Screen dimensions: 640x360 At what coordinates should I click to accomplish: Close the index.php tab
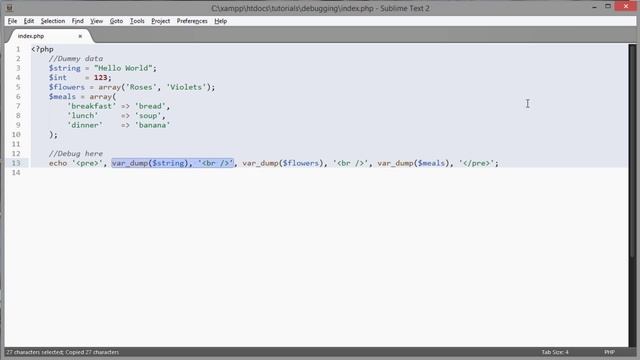pyautogui.click(x=80, y=36)
